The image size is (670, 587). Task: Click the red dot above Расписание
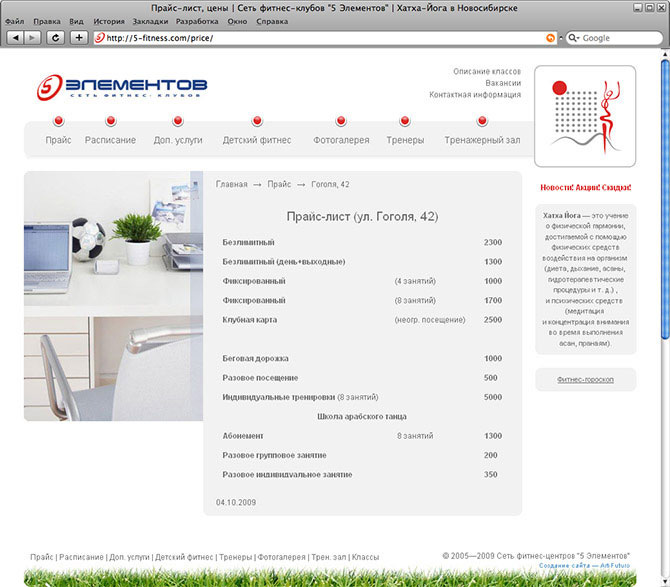point(111,121)
